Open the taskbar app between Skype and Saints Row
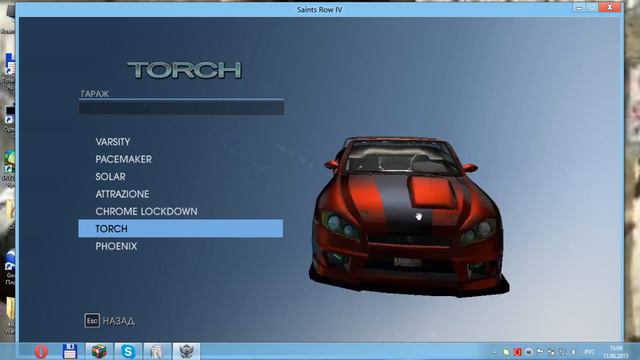Screen dimensions: 640x360 [x=157, y=351]
